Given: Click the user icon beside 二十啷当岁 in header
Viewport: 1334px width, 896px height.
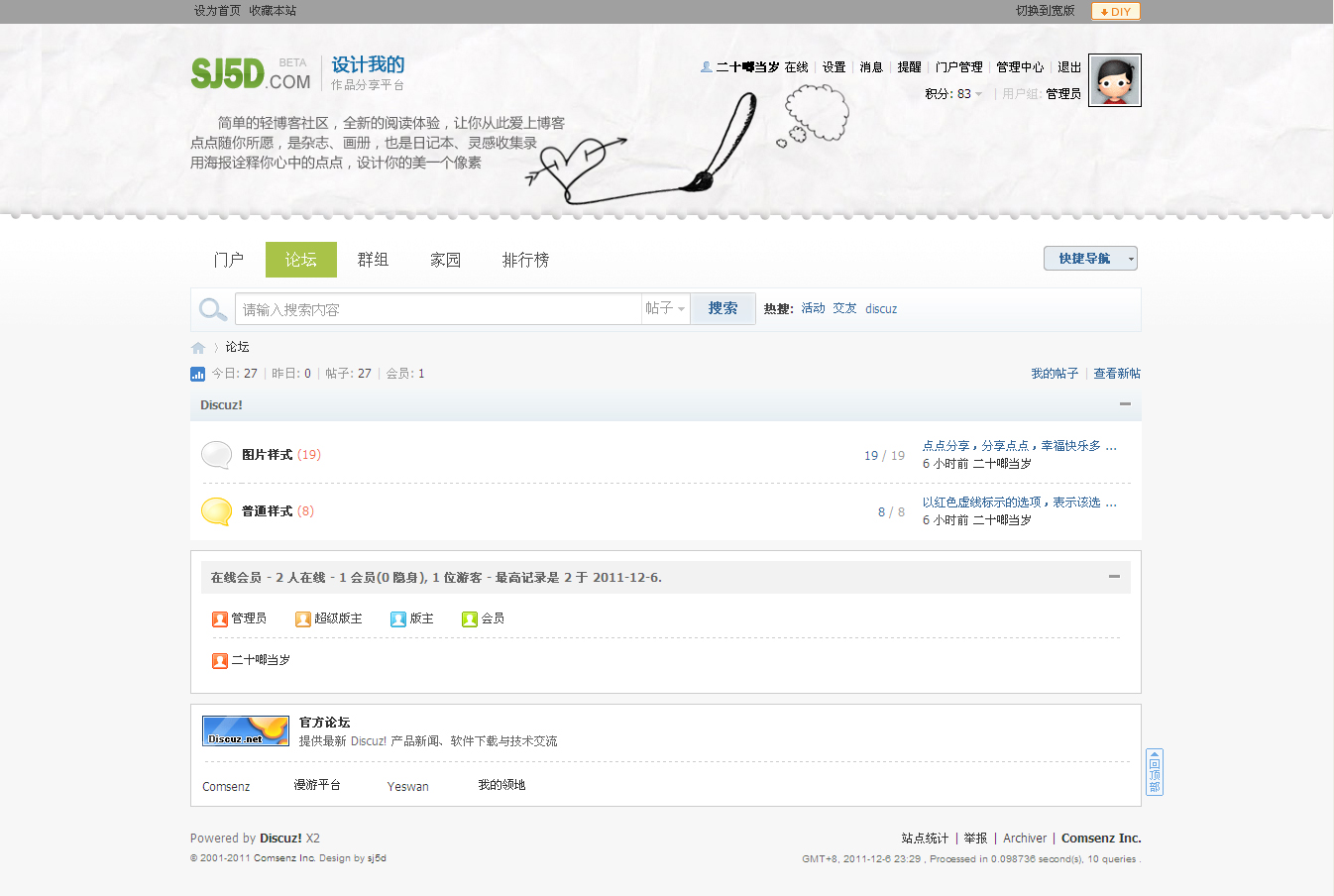Looking at the screenshot, I should [706, 67].
